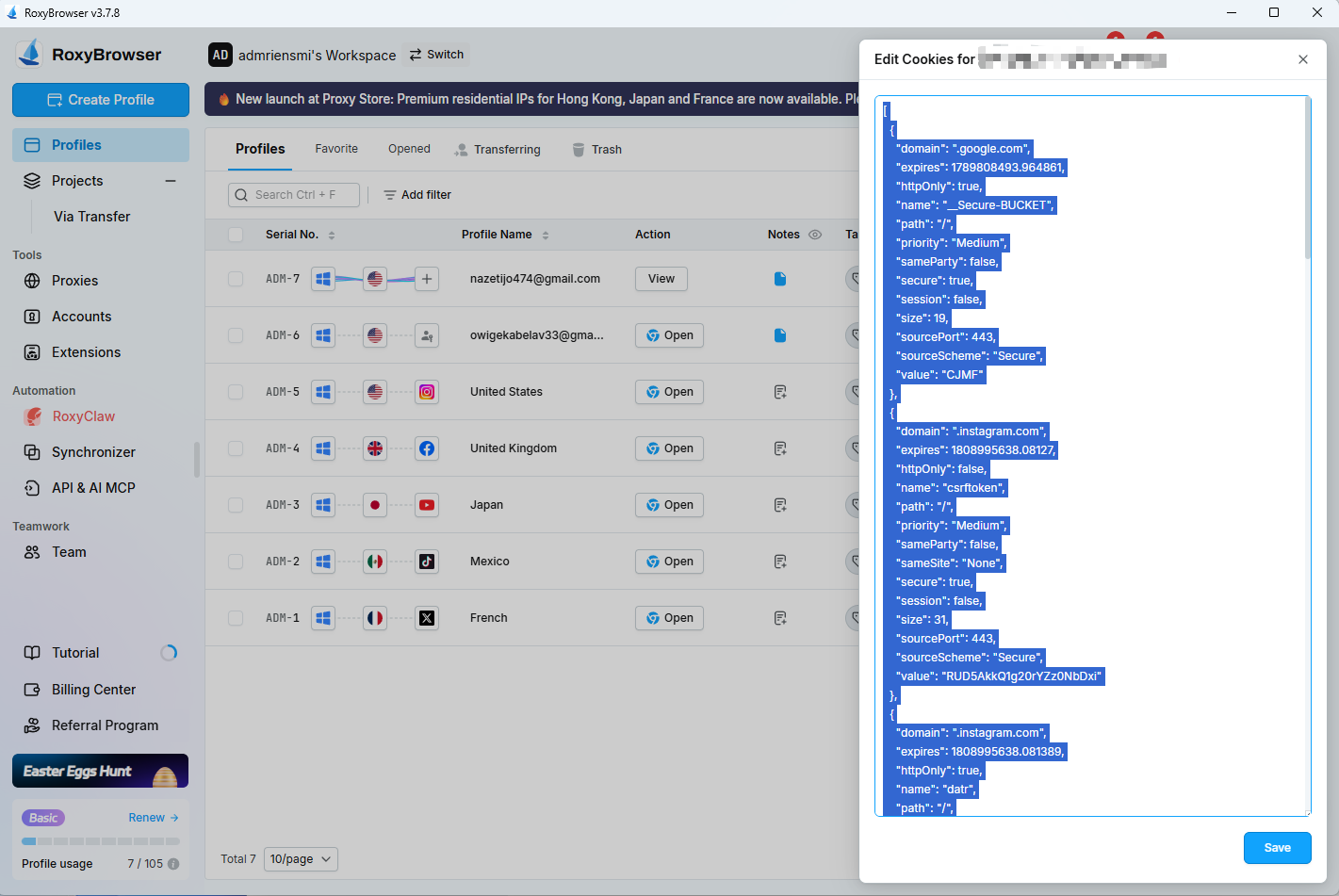
Task: Toggle the Notes column eye icon
Action: point(815,235)
